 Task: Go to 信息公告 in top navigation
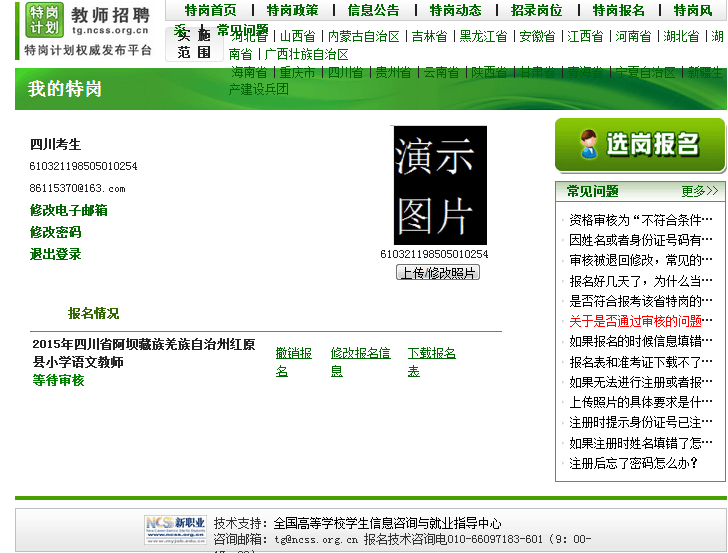click(373, 10)
